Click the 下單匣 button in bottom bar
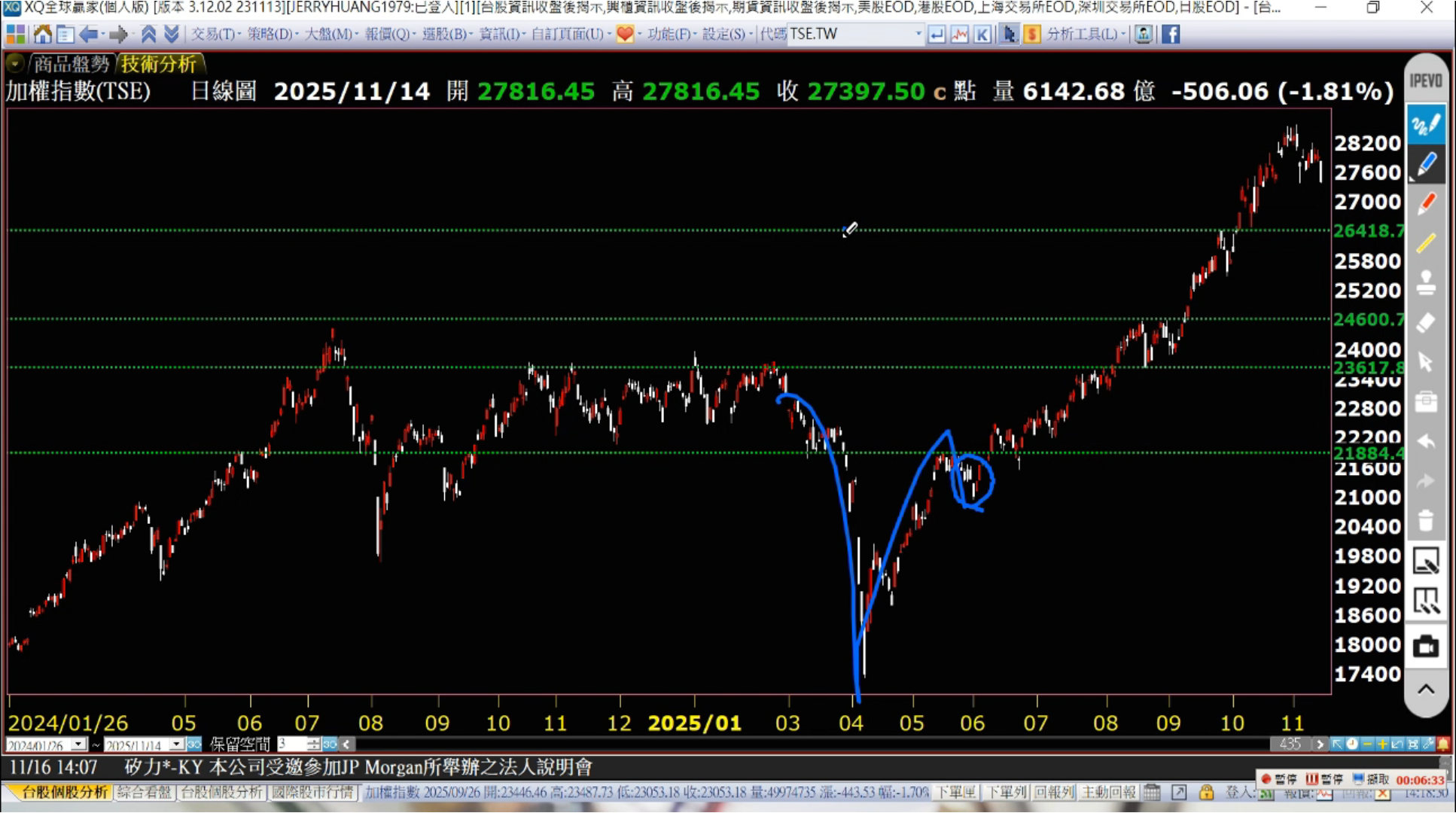 pos(956,792)
